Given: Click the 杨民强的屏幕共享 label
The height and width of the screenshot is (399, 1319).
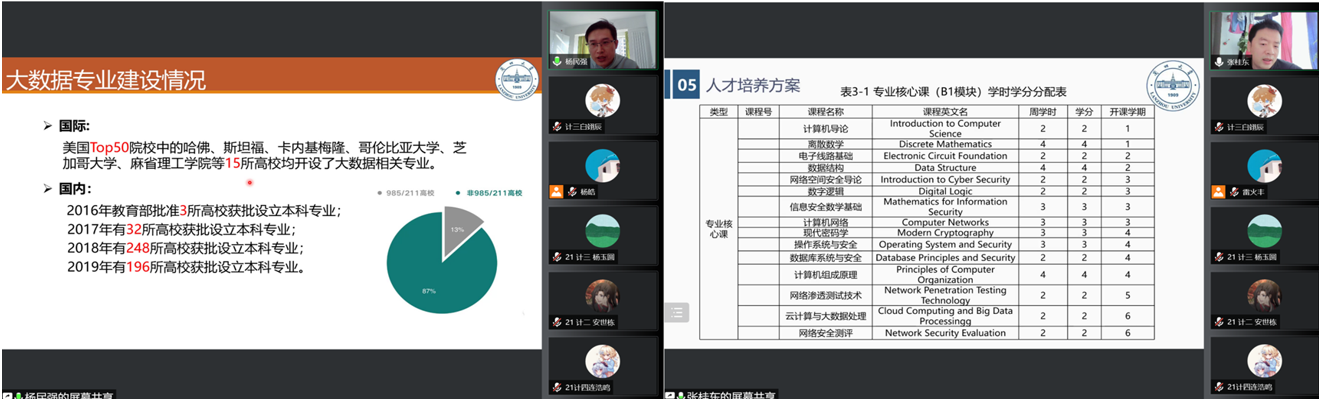Looking at the screenshot, I should 69,395.
